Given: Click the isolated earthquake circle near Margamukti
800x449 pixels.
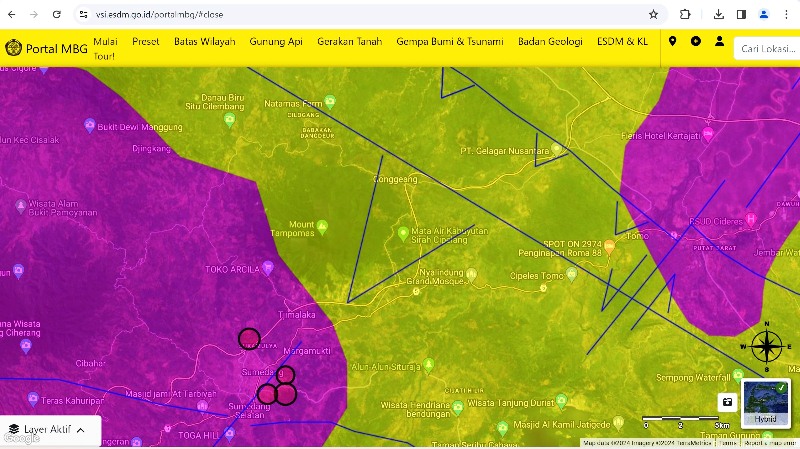Looking at the screenshot, I should pyautogui.click(x=249, y=339).
